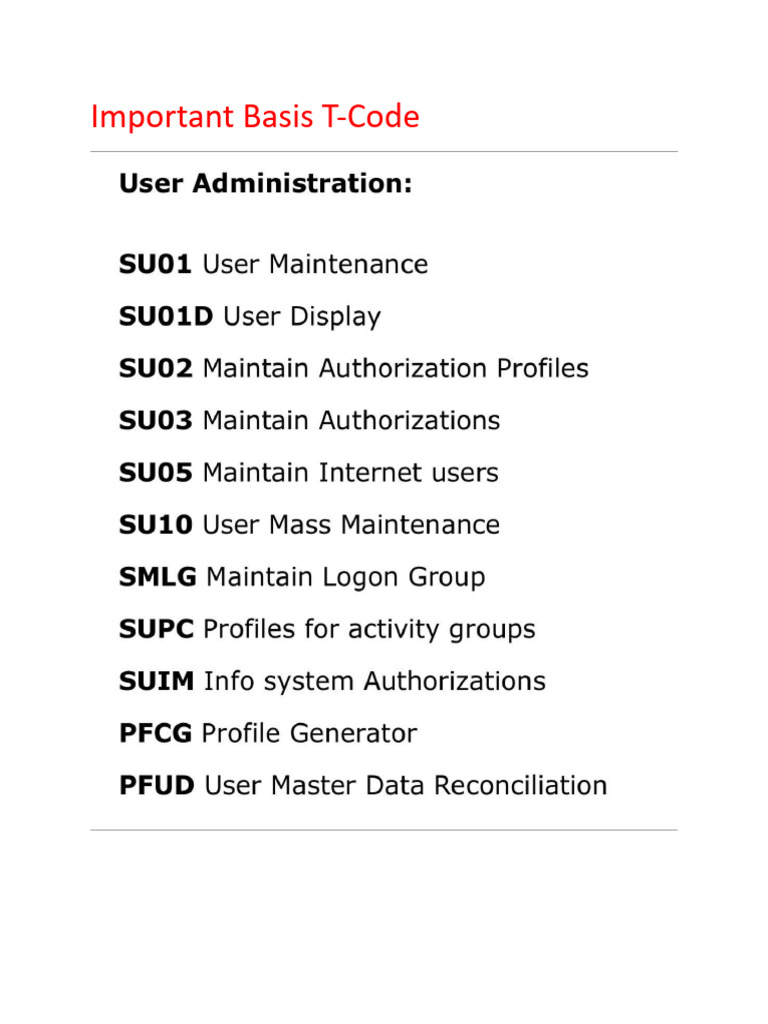Click the SU03 transaction code
The image size is (768, 1024).
[156, 421]
